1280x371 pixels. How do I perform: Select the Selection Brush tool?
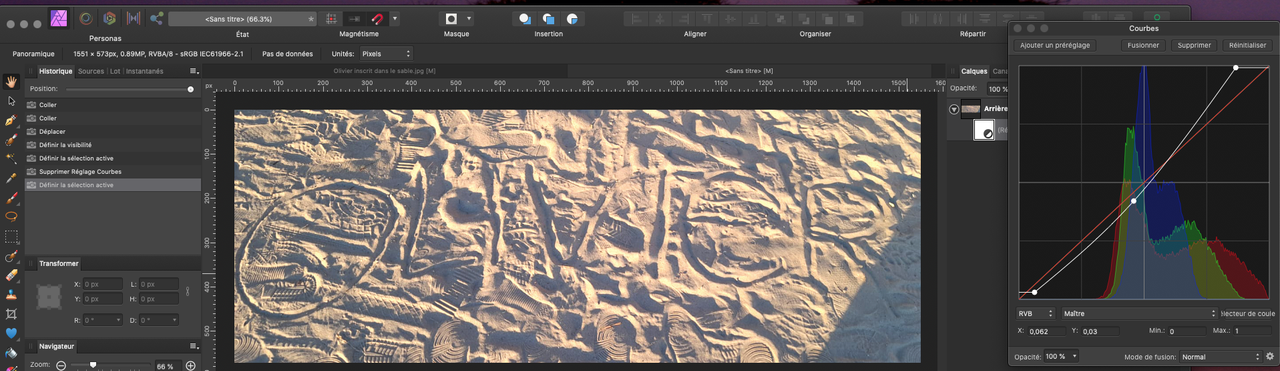[11, 139]
